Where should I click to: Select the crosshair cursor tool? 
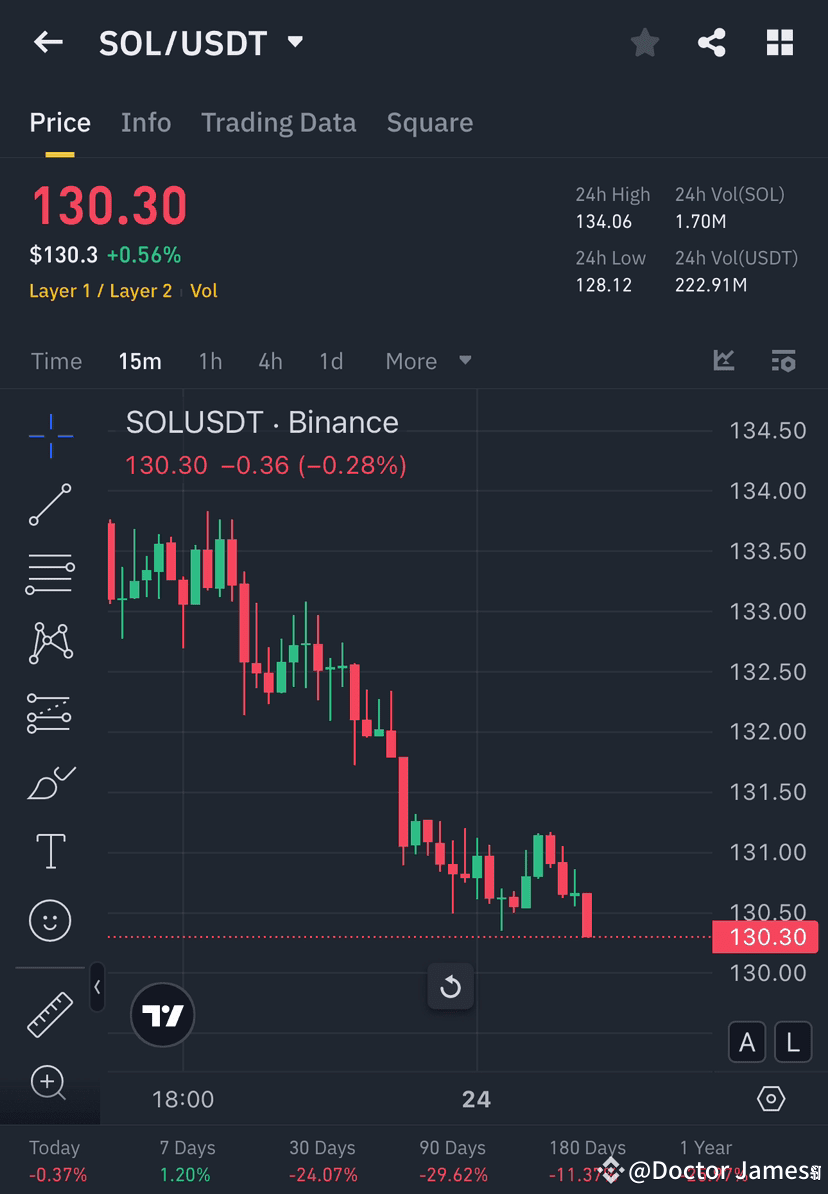pyautogui.click(x=50, y=435)
